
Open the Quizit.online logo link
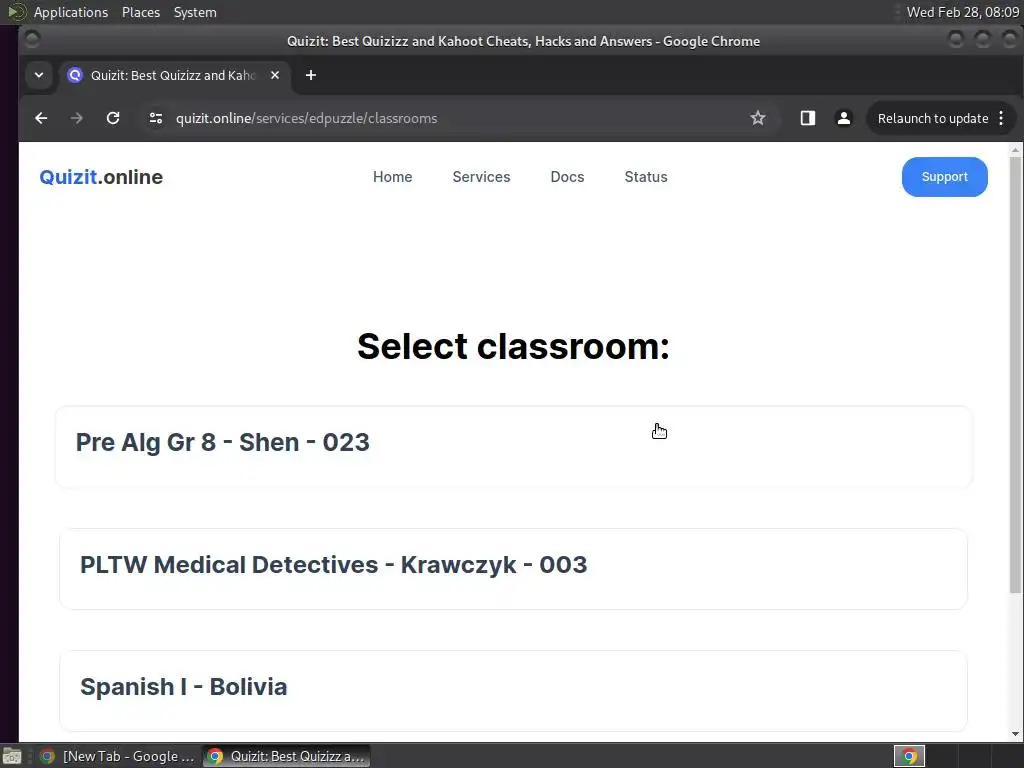[x=101, y=177]
